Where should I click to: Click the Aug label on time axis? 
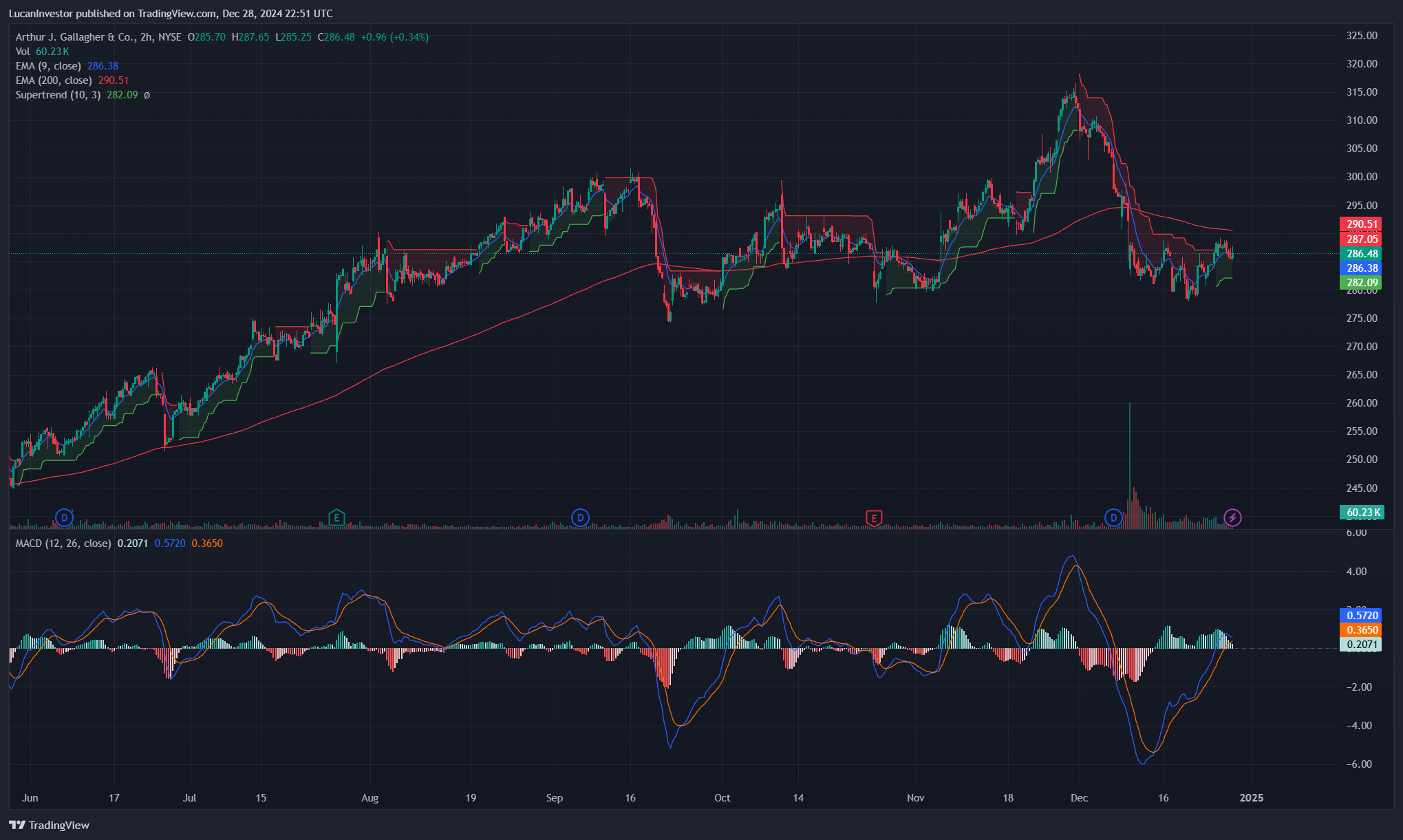tap(370, 798)
